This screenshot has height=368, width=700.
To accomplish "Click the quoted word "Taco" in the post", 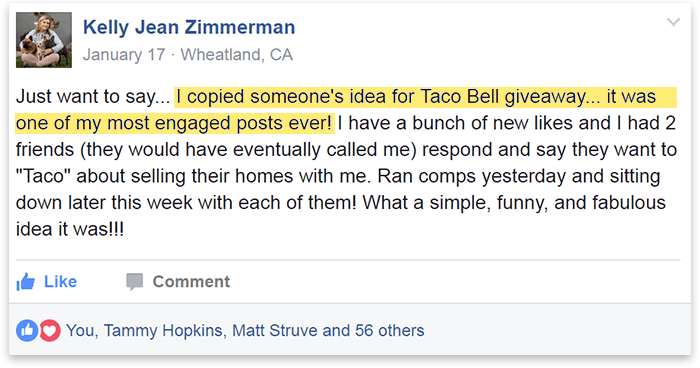I will tap(43, 176).
